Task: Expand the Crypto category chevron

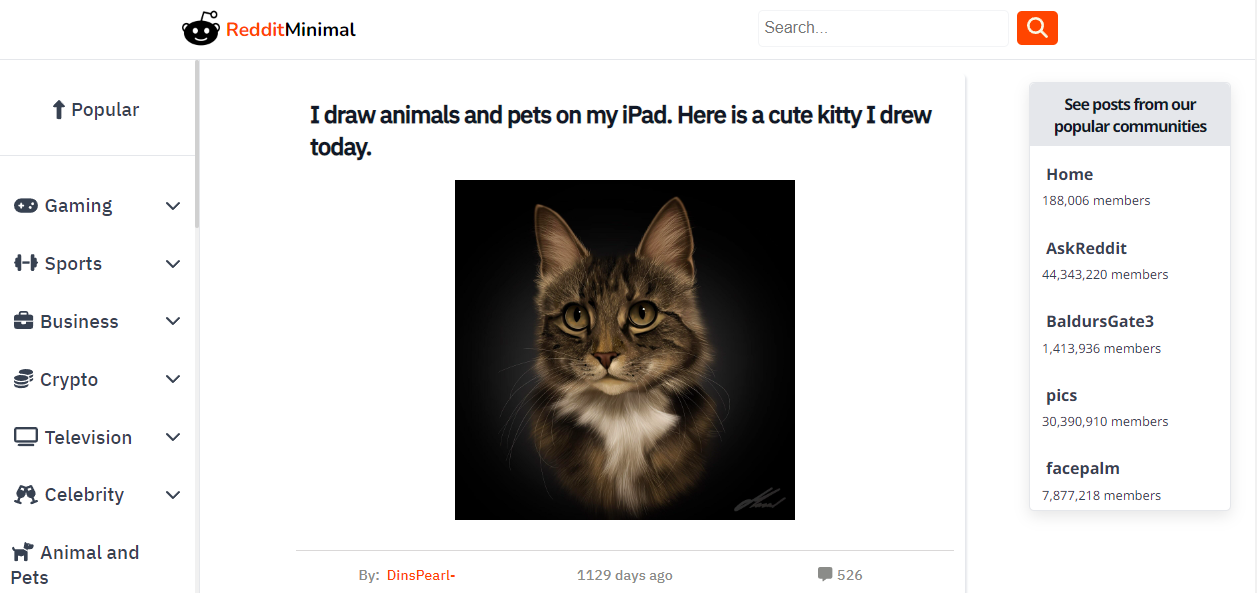Action: point(173,380)
